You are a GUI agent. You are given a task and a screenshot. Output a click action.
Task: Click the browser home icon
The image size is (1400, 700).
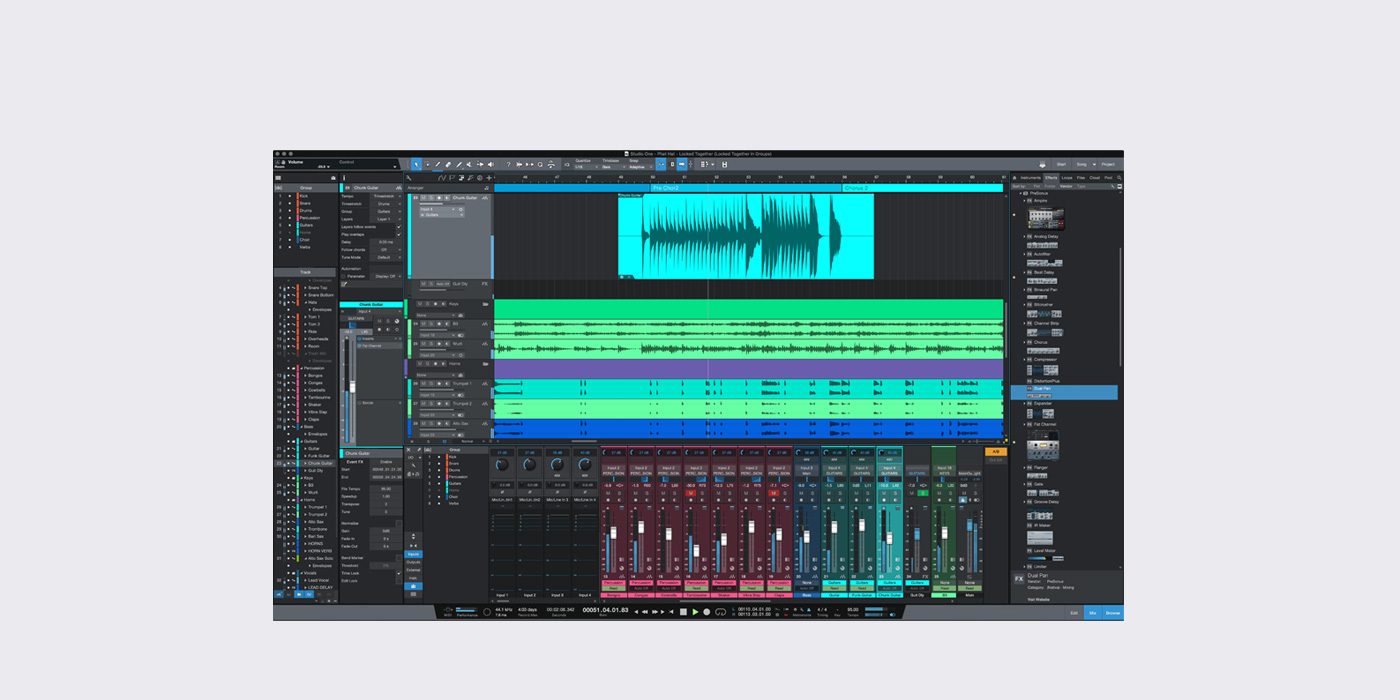coord(1014,178)
